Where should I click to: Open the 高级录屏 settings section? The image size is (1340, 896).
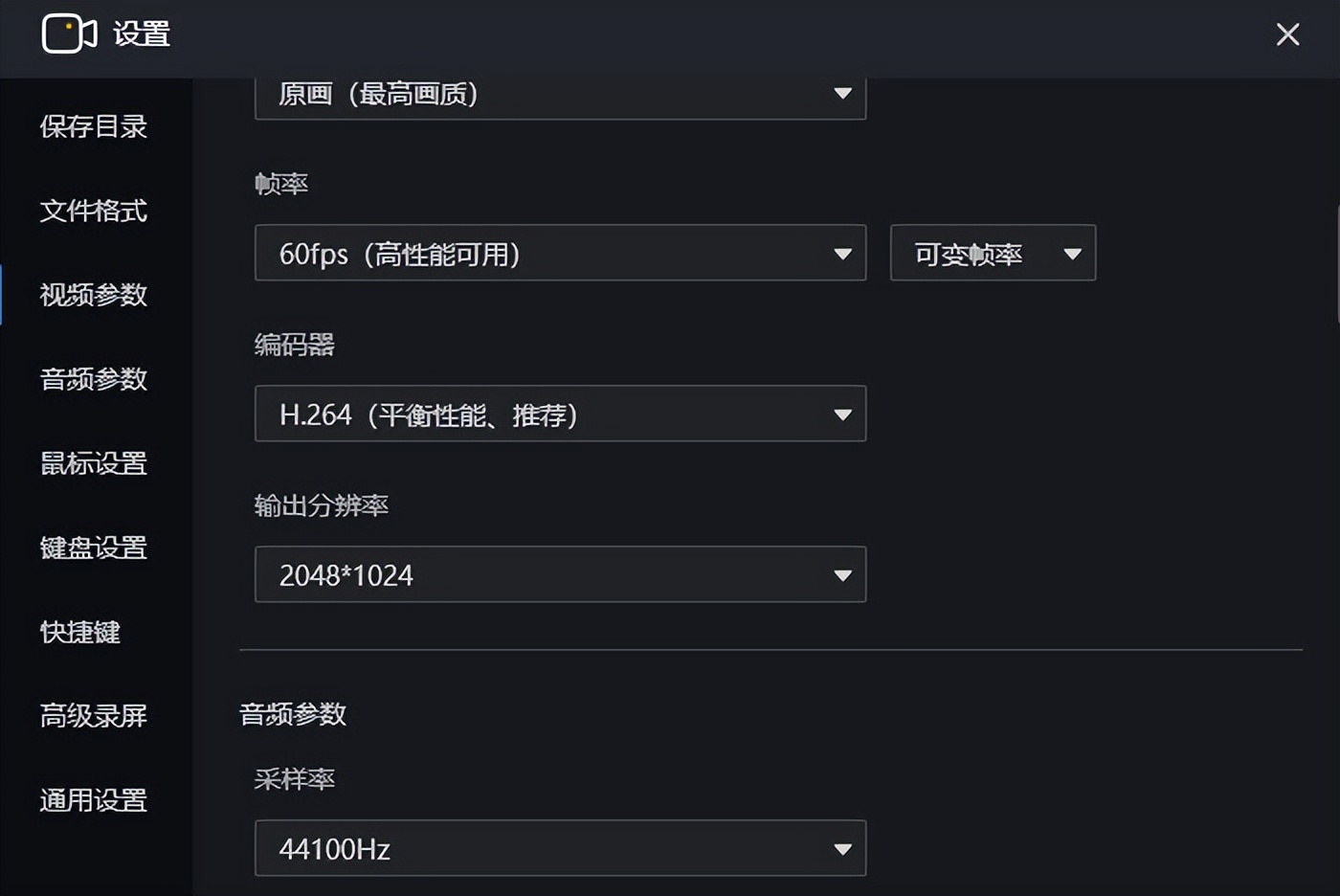92,717
